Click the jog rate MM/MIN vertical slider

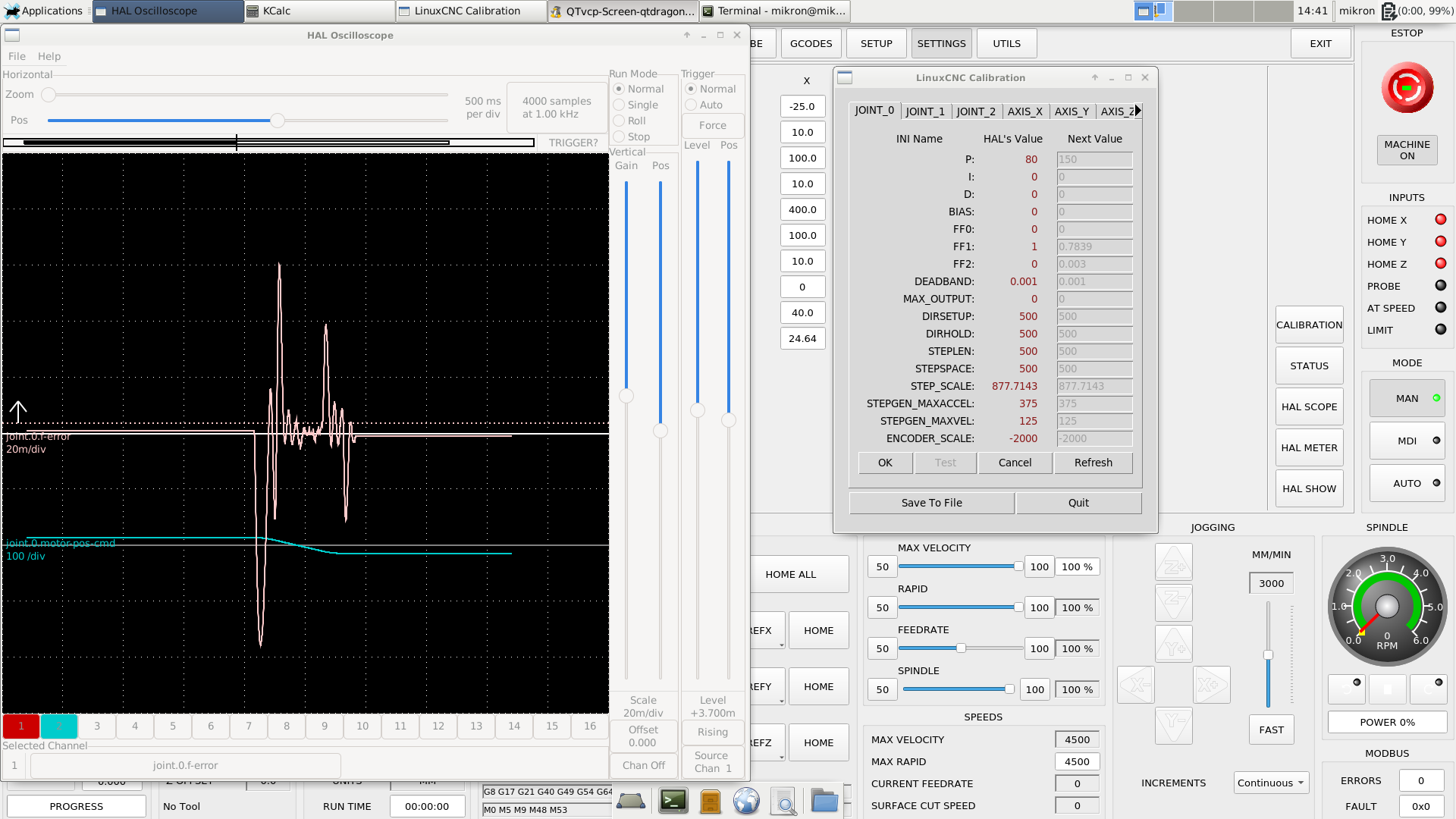pyautogui.click(x=1268, y=654)
